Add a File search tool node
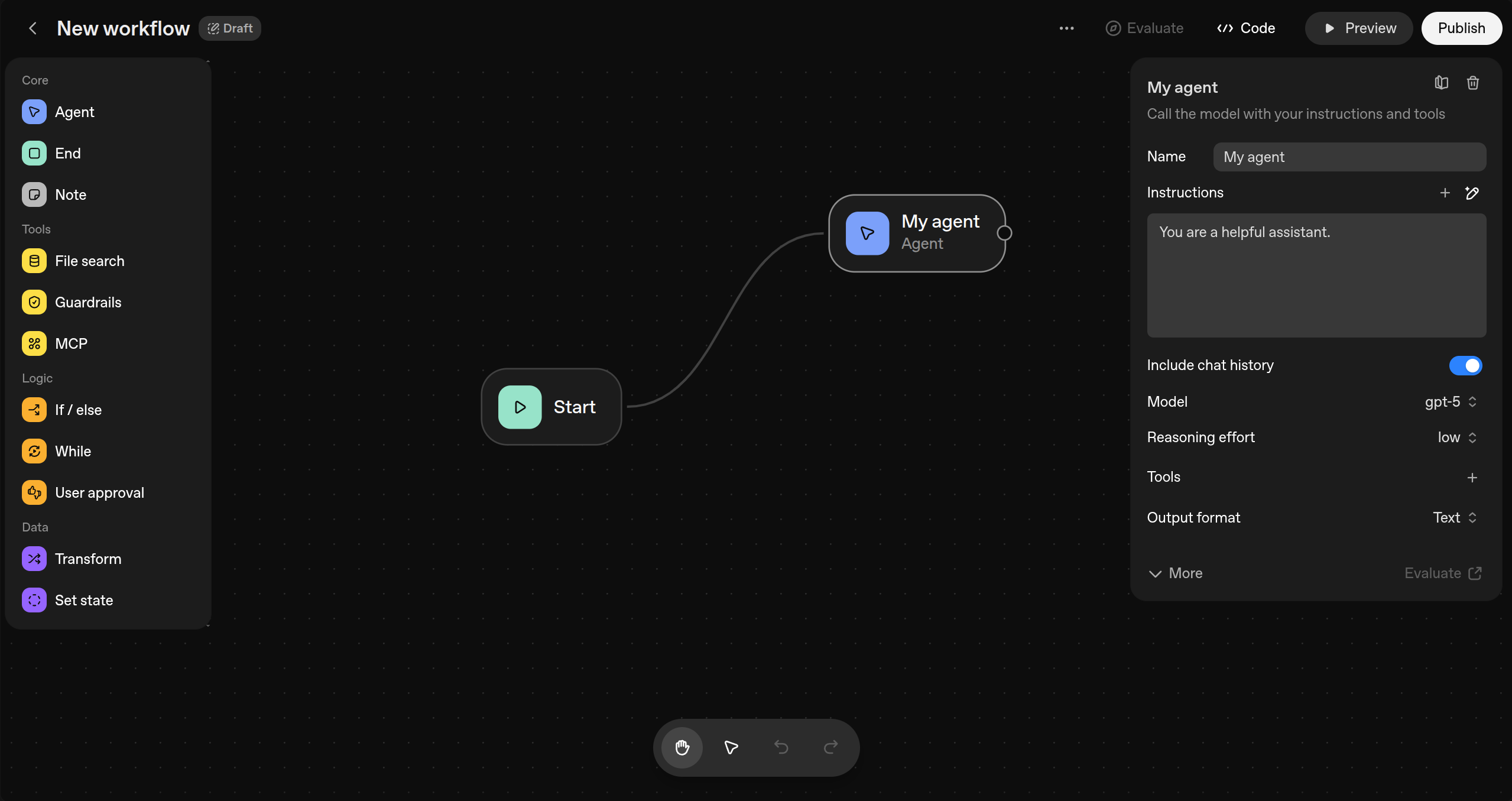Viewport: 1512px width, 801px height. (x=89, y=261)
